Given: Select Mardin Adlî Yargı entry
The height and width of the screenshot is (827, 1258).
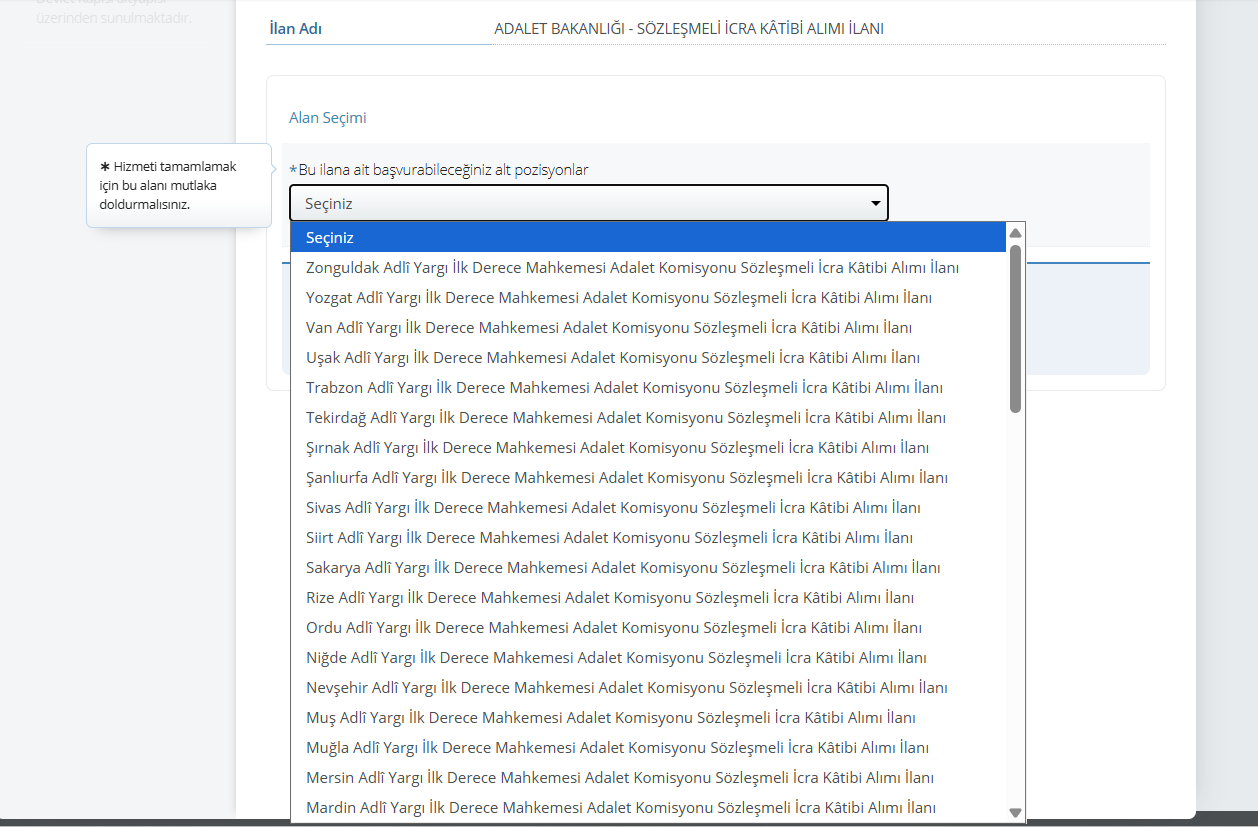Looking at the screenshot, I should point(648,808).
